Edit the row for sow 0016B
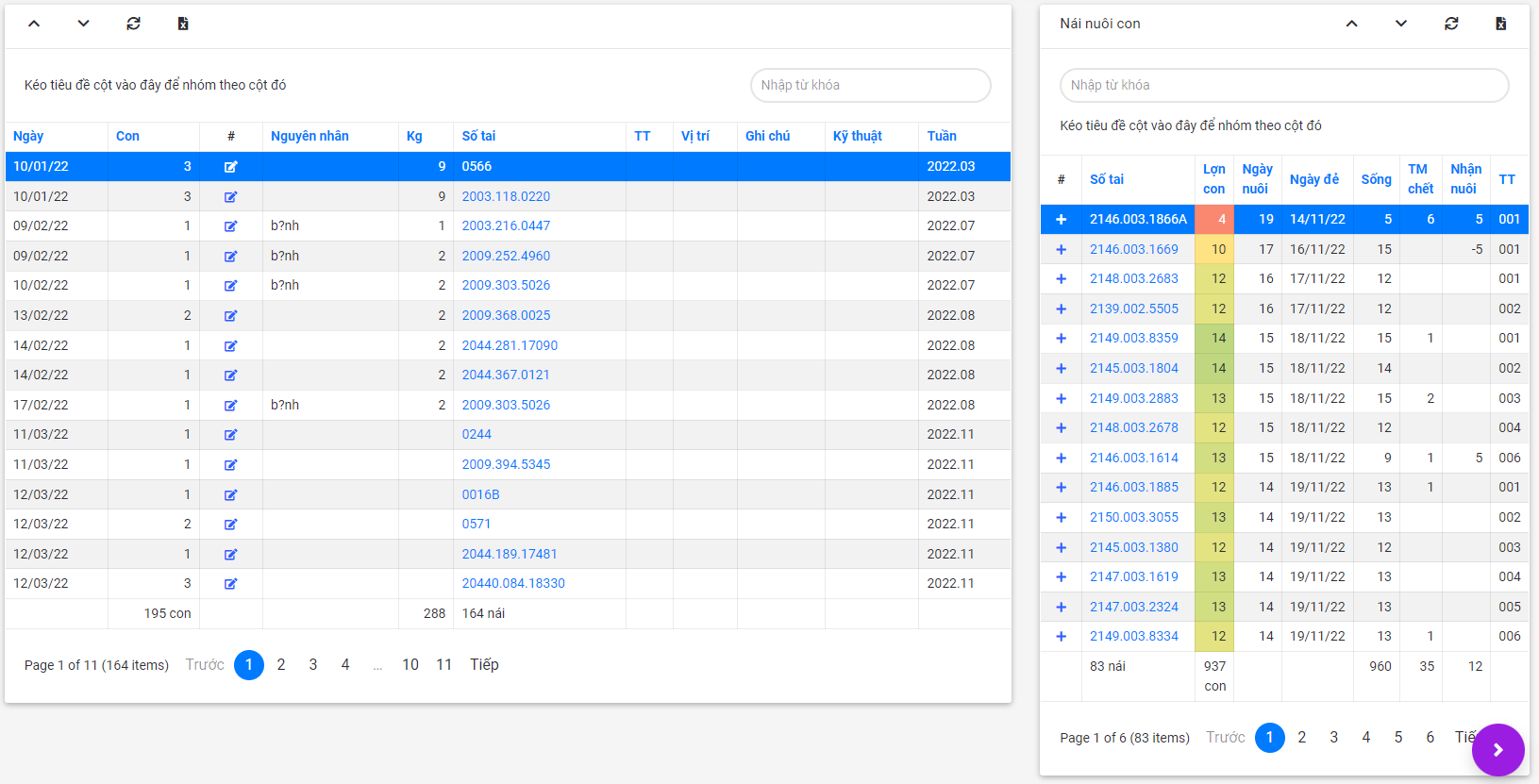The width and height of the screenshot is (1539, 784). coord(230,495)
